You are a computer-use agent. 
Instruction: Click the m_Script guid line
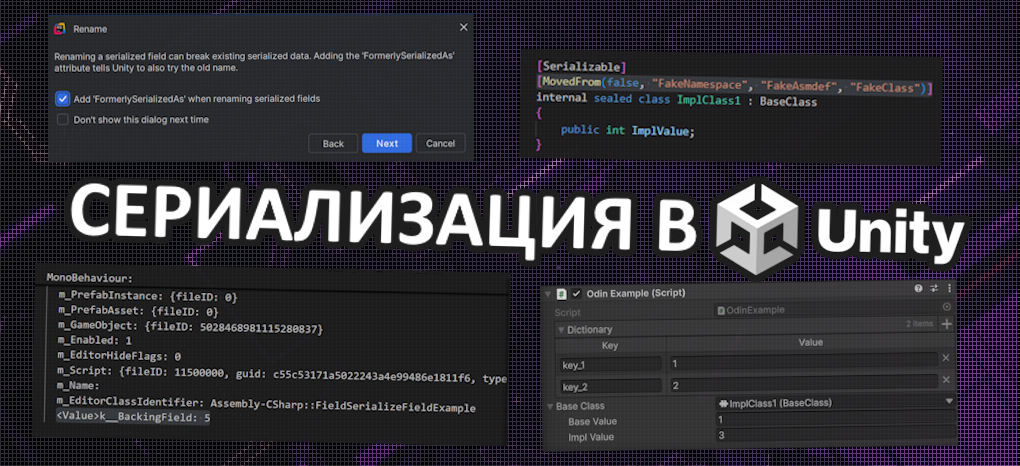[282, 373]
